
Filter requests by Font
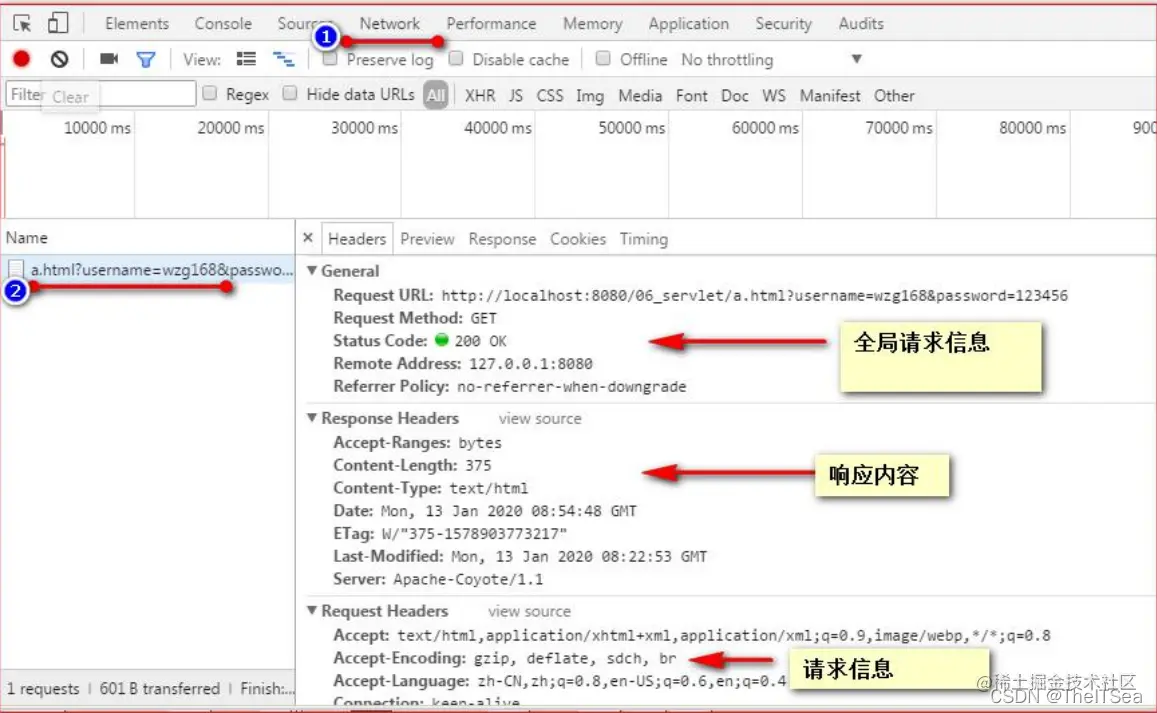click(x=691, y=95)
